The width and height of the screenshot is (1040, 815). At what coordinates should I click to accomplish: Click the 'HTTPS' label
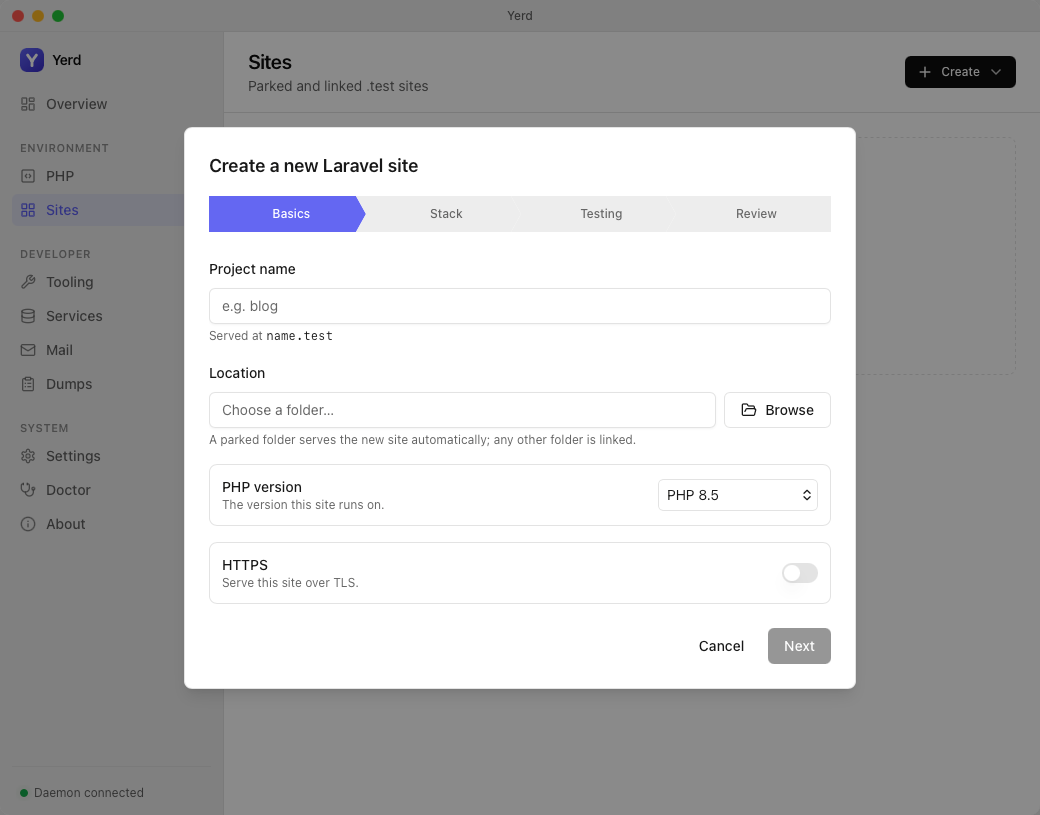(x=245, y=565)
